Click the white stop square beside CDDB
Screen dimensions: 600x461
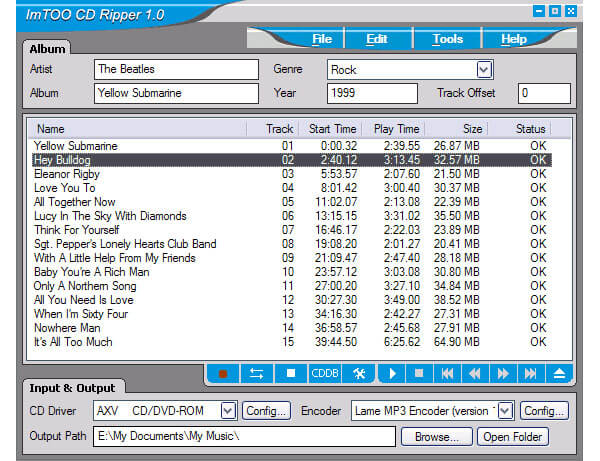pos(291,373)
